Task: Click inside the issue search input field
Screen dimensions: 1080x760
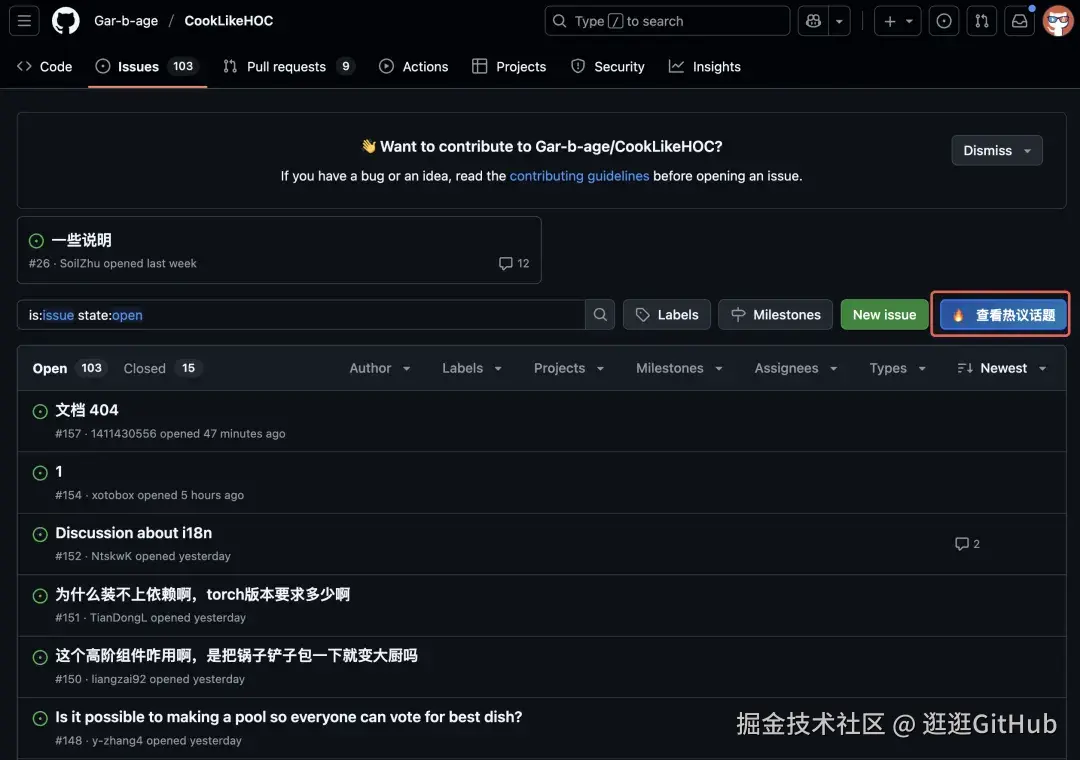Action: [300, 314]
